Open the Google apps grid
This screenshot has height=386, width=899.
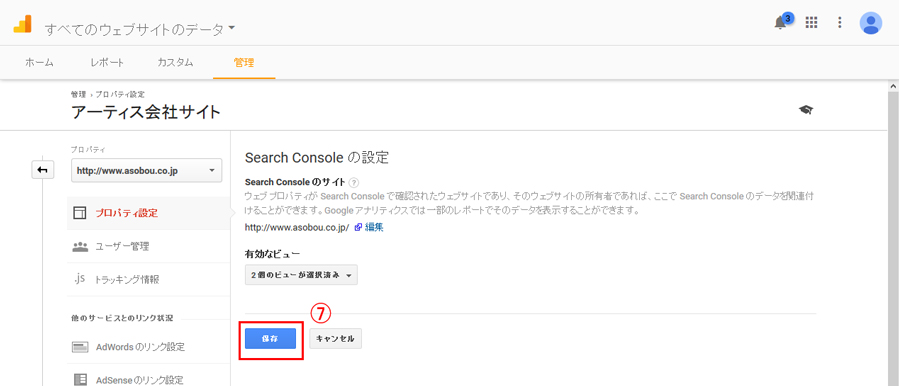(x=811, y=22)
